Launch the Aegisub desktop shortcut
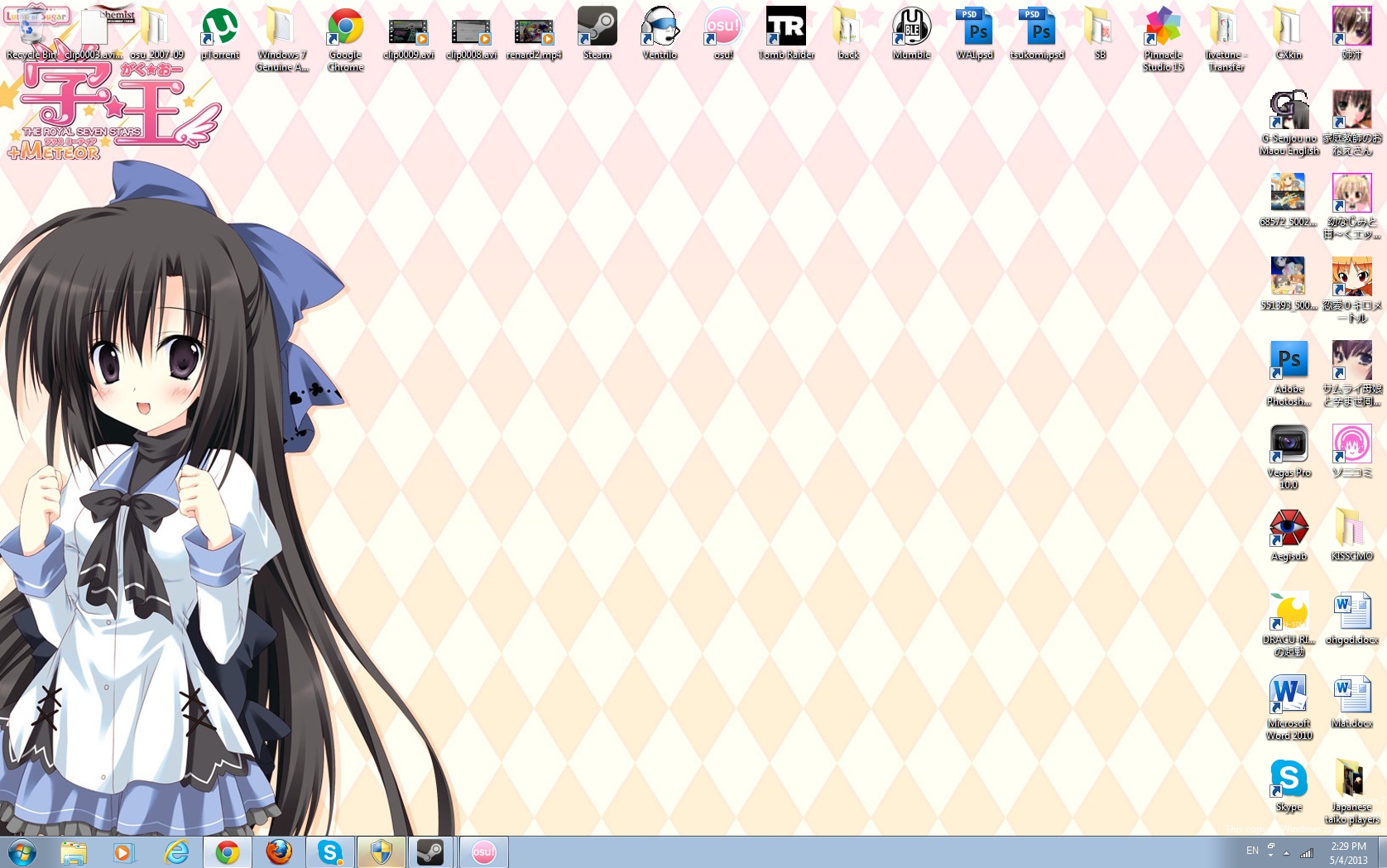 click(x=1289, y=535)
